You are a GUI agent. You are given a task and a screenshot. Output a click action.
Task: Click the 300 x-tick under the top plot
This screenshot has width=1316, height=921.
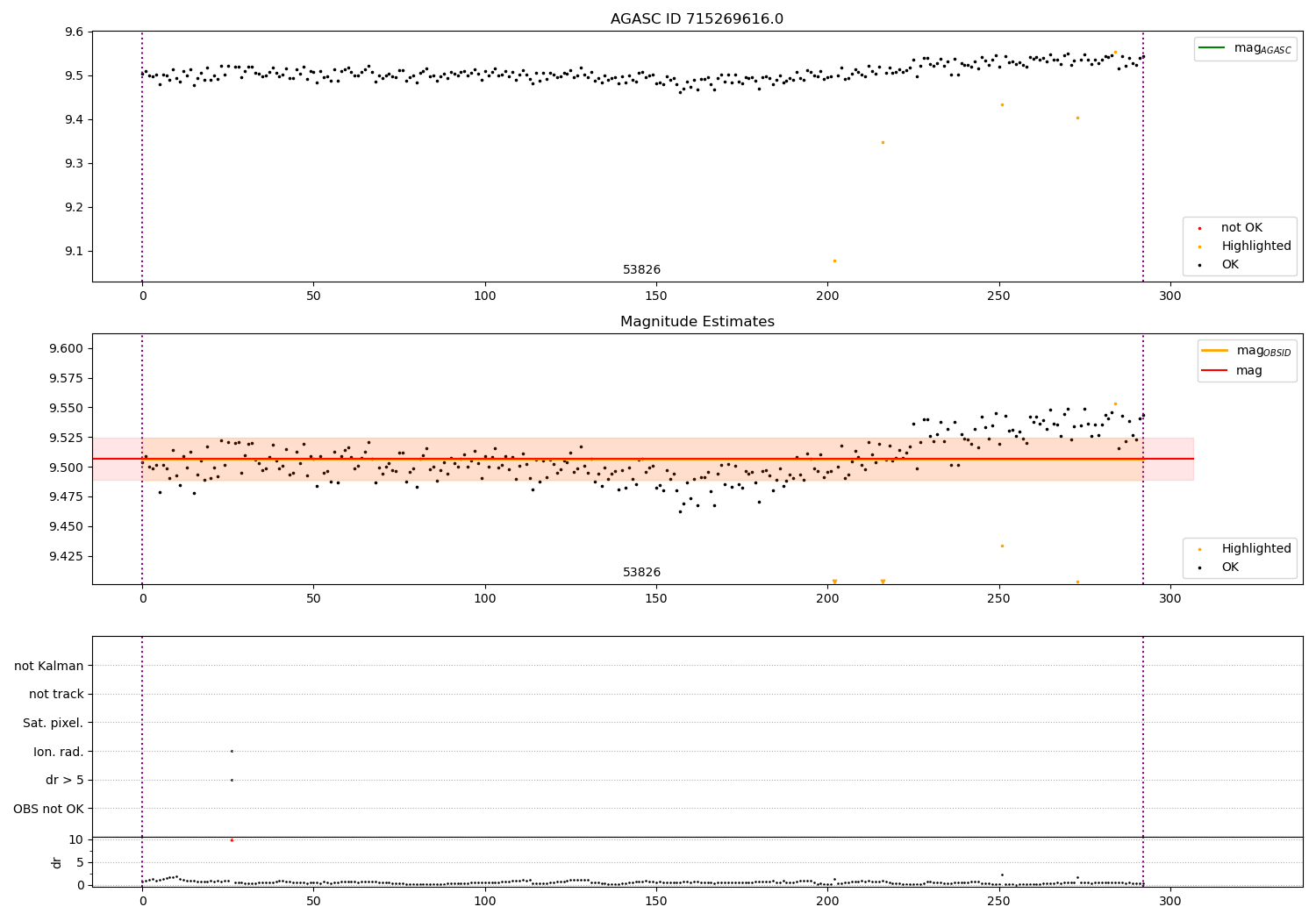coord(1170,296)
